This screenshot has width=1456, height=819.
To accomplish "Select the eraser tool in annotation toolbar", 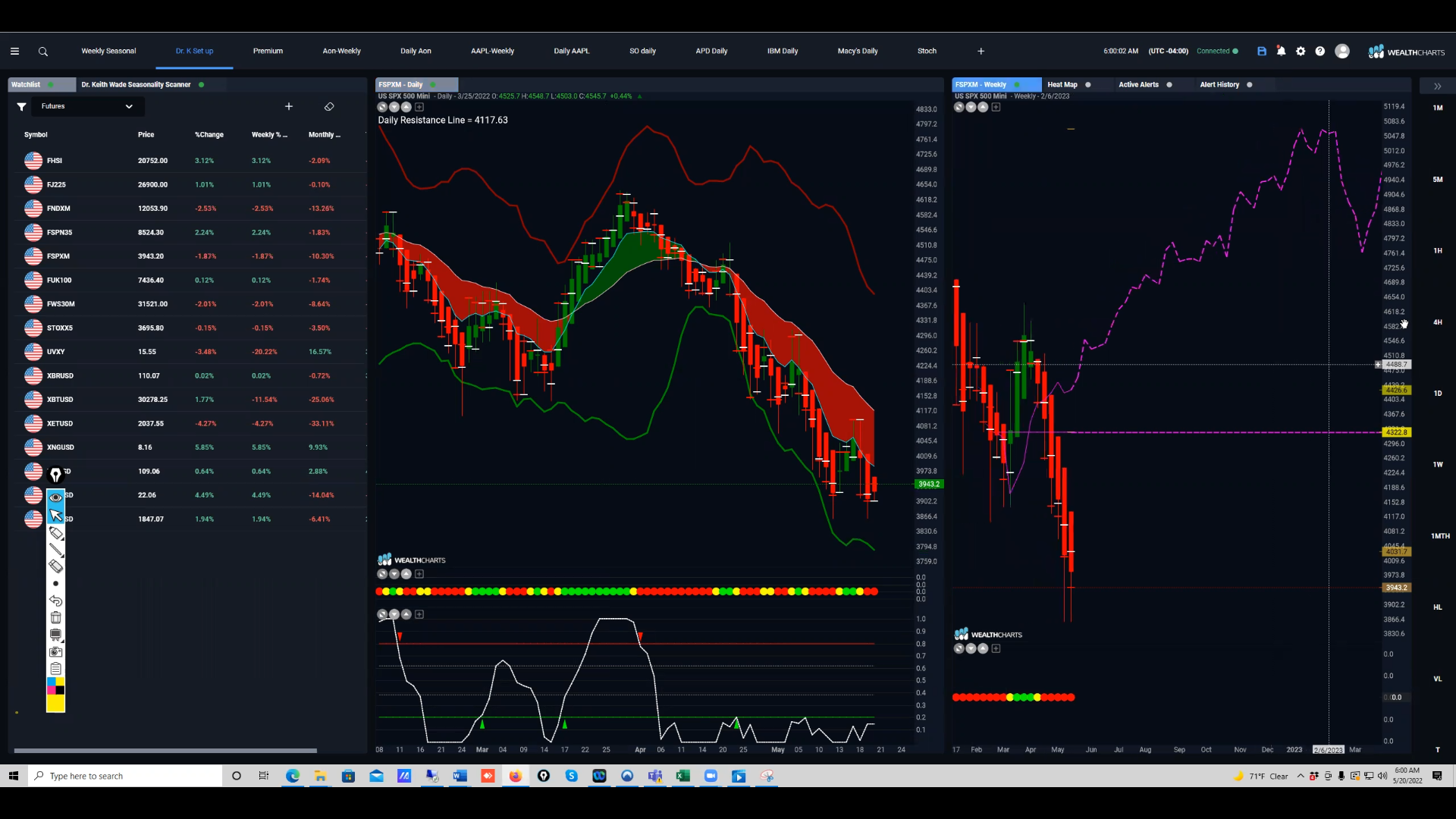I will (x=55, y=566).
